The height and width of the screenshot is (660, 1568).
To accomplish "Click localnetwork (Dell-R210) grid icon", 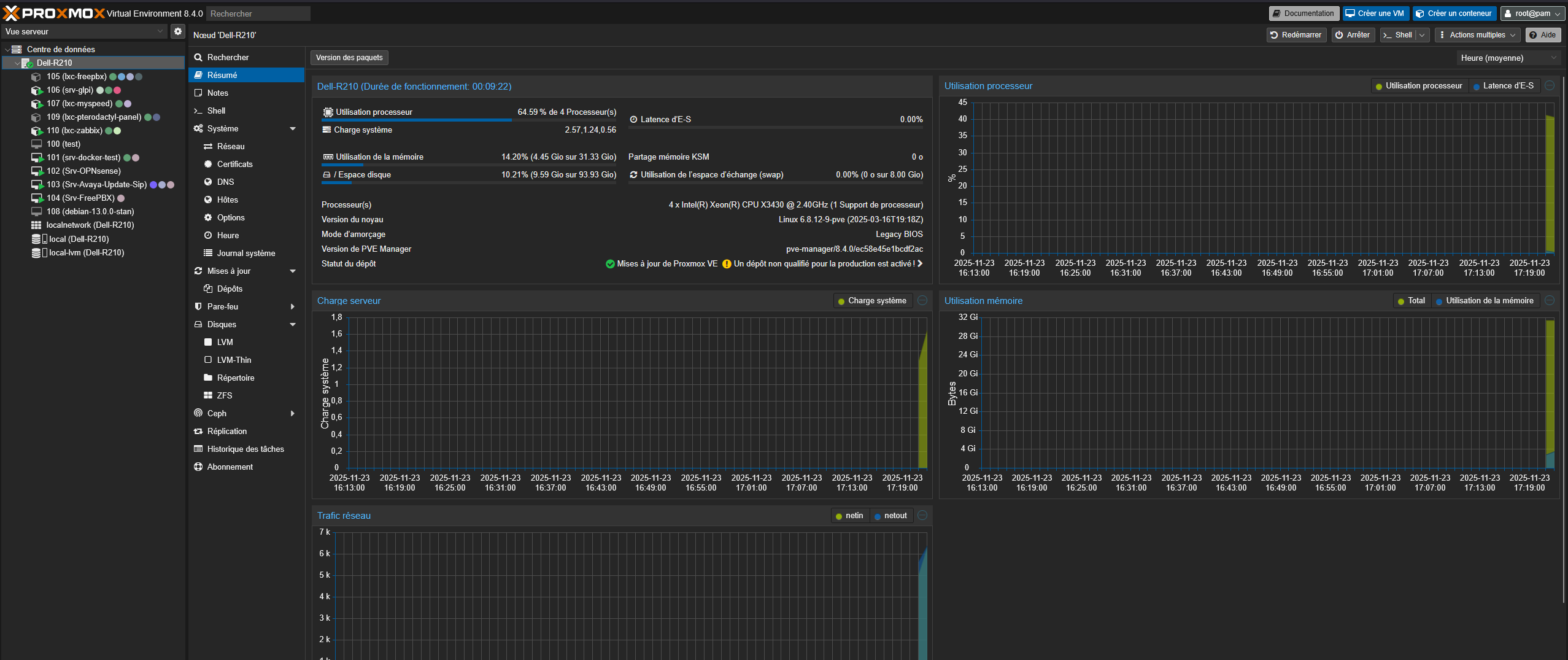I will [x=36, y=225].
